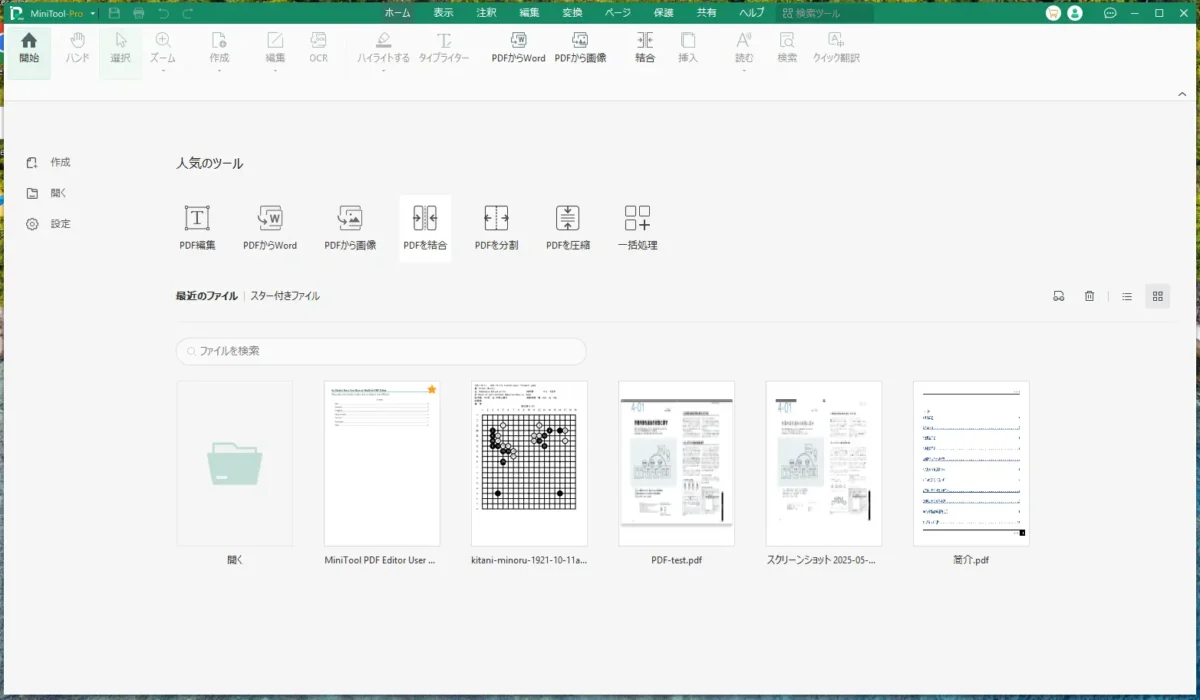Viewport: 1200px width, 700px height.
Task: Select the ハンド hand tool
Action: click(x=77, y=48)
